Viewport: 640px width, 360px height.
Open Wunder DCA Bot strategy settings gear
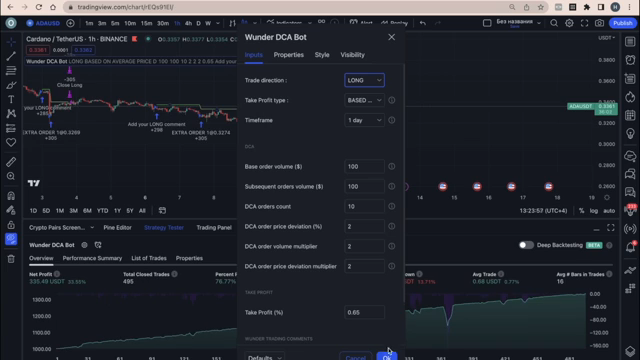(x=84, y=245)
